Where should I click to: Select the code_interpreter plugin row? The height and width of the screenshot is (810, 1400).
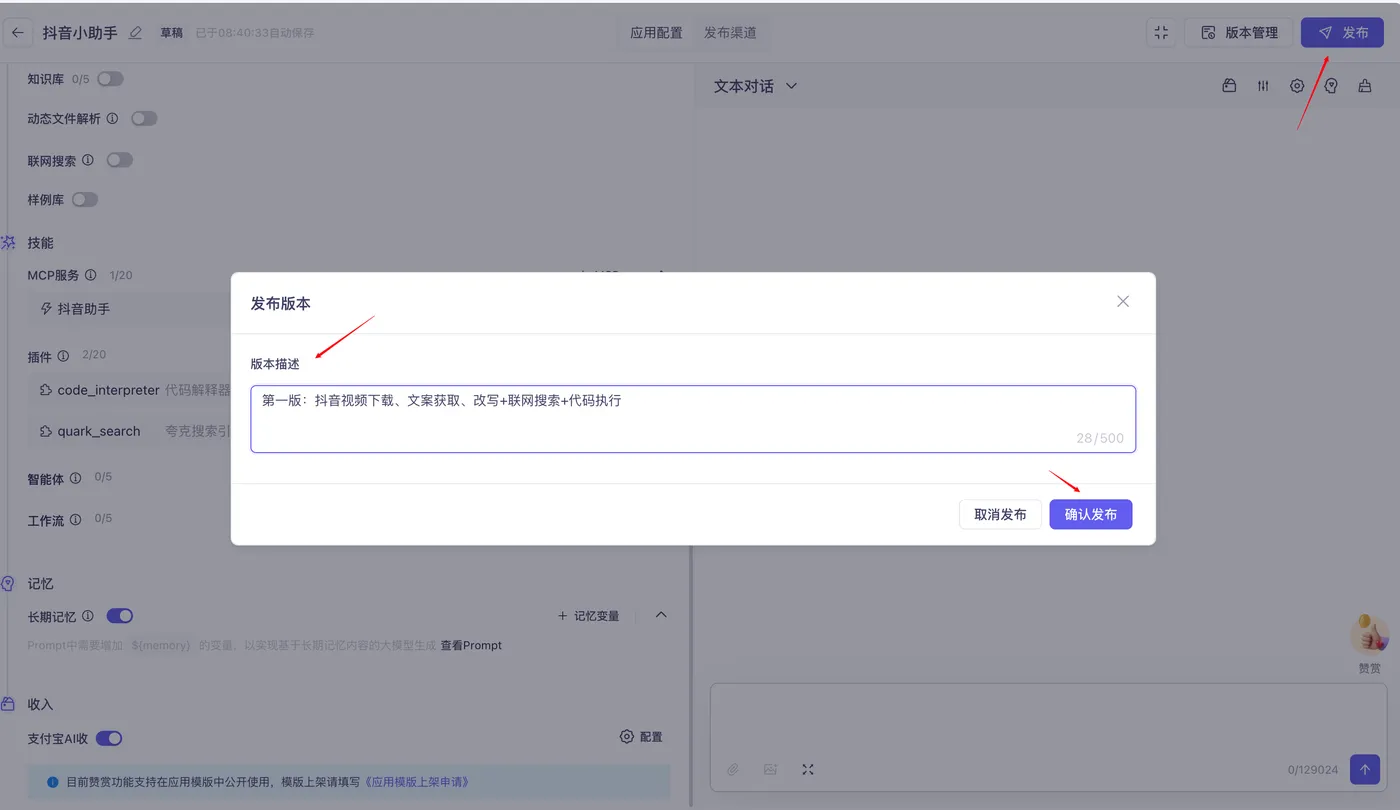pos(130,390)
